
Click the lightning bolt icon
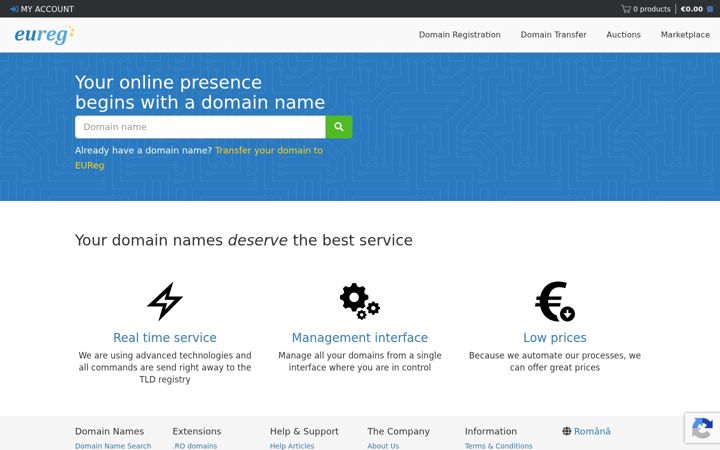click(165, 301)
